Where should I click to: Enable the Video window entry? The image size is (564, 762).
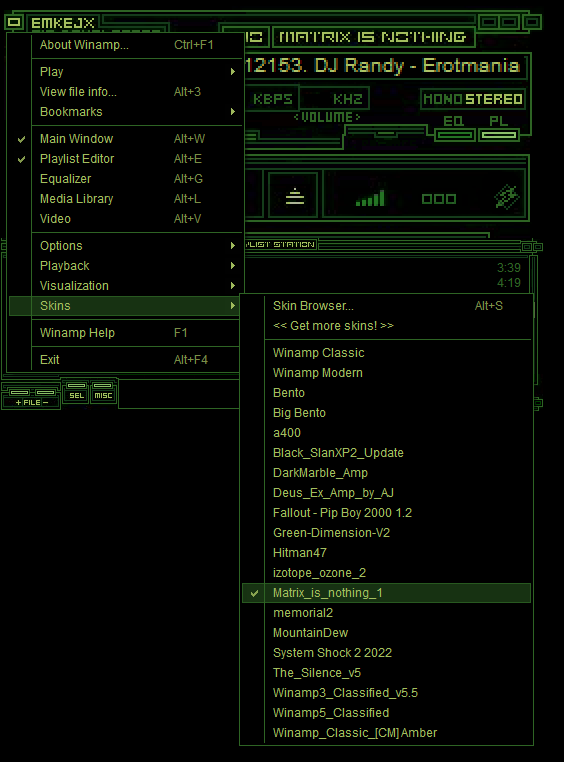coord(124,219)
